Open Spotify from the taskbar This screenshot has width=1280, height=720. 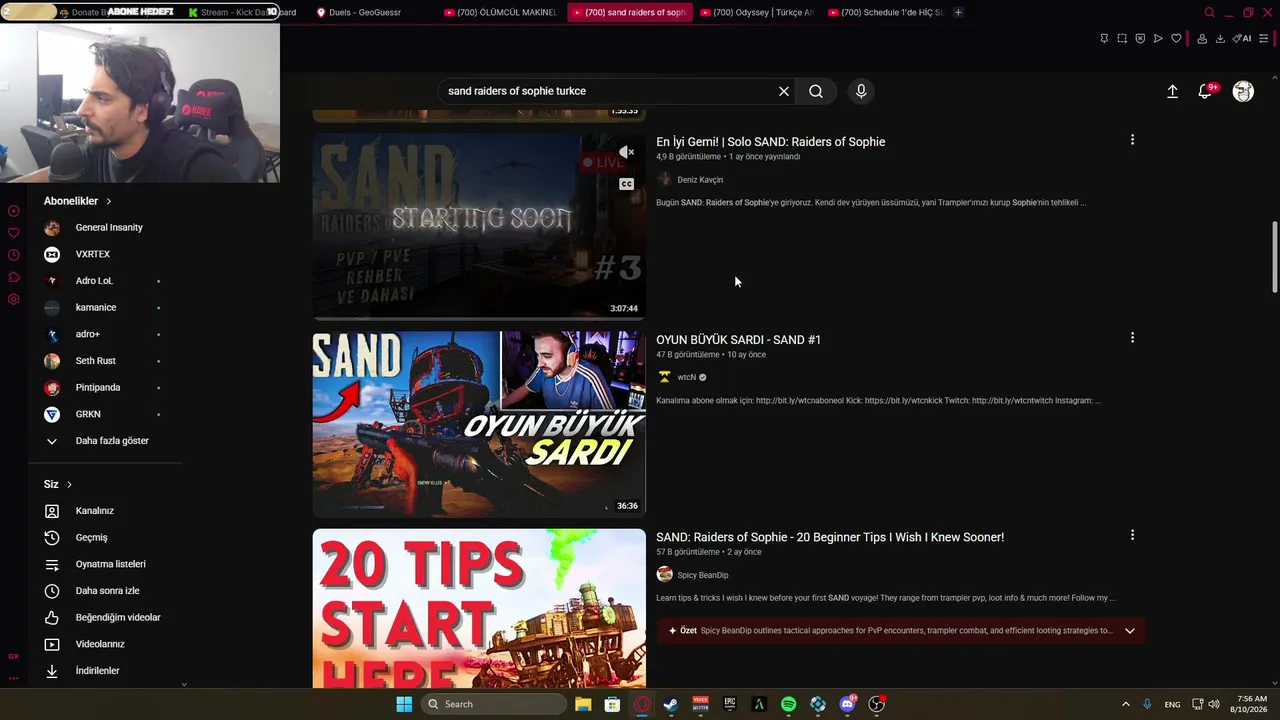point(788,704)
